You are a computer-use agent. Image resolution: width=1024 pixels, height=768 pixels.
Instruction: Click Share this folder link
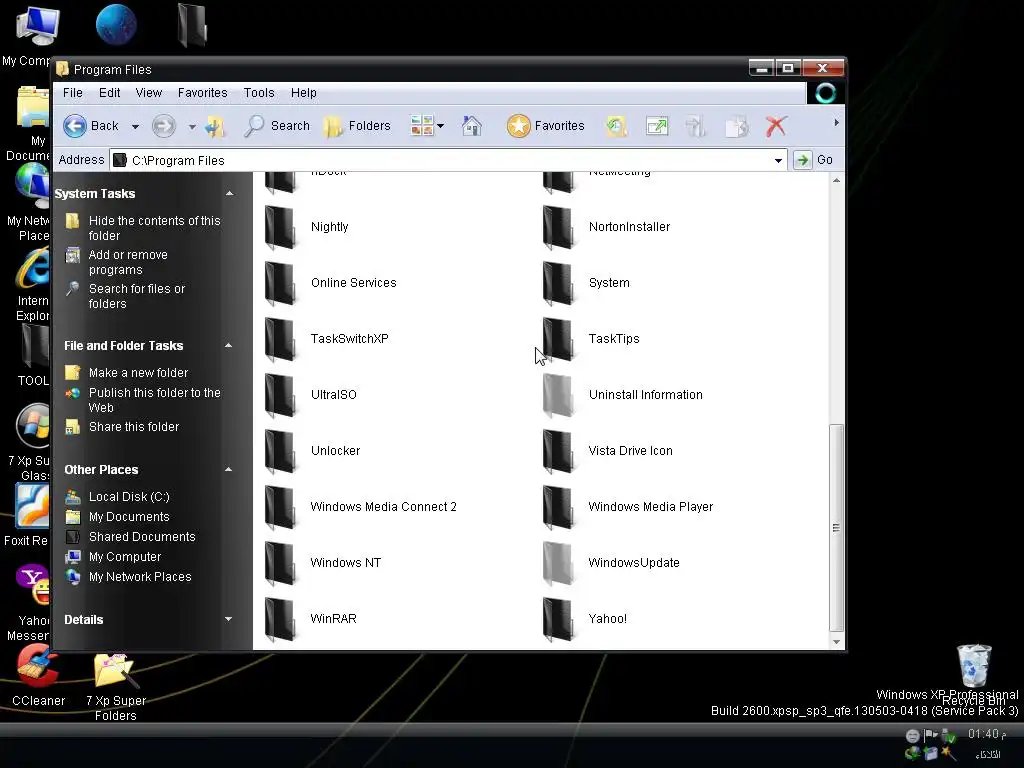[134, 426]
